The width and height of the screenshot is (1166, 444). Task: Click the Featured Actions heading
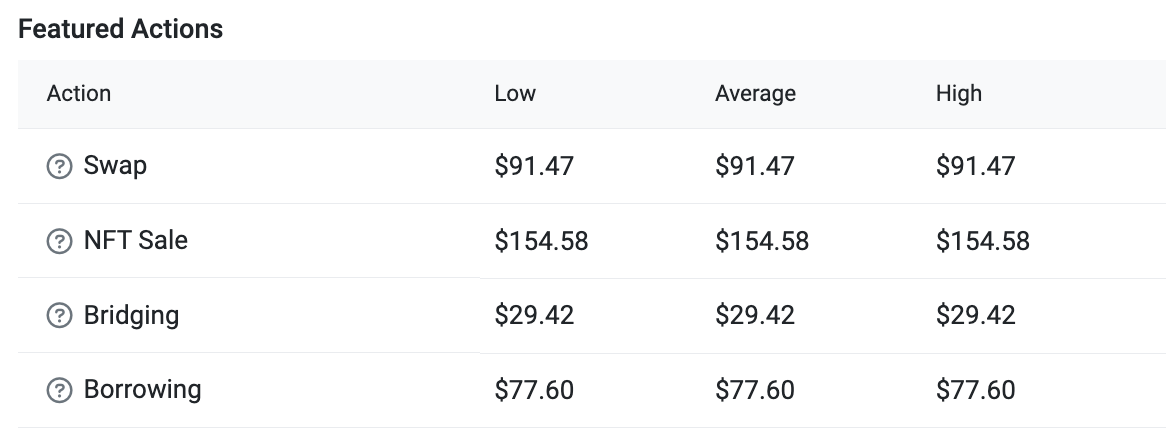click(x=120, y=29)
